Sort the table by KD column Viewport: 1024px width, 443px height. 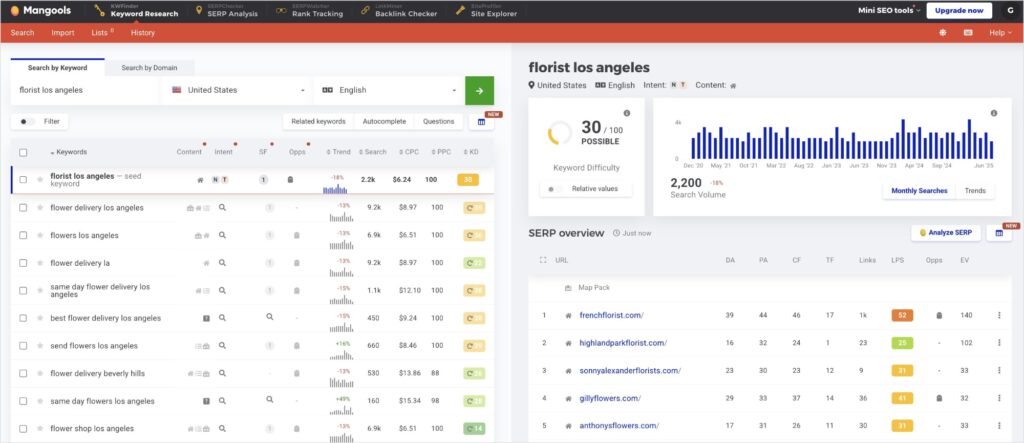click(x=472, y=152)
